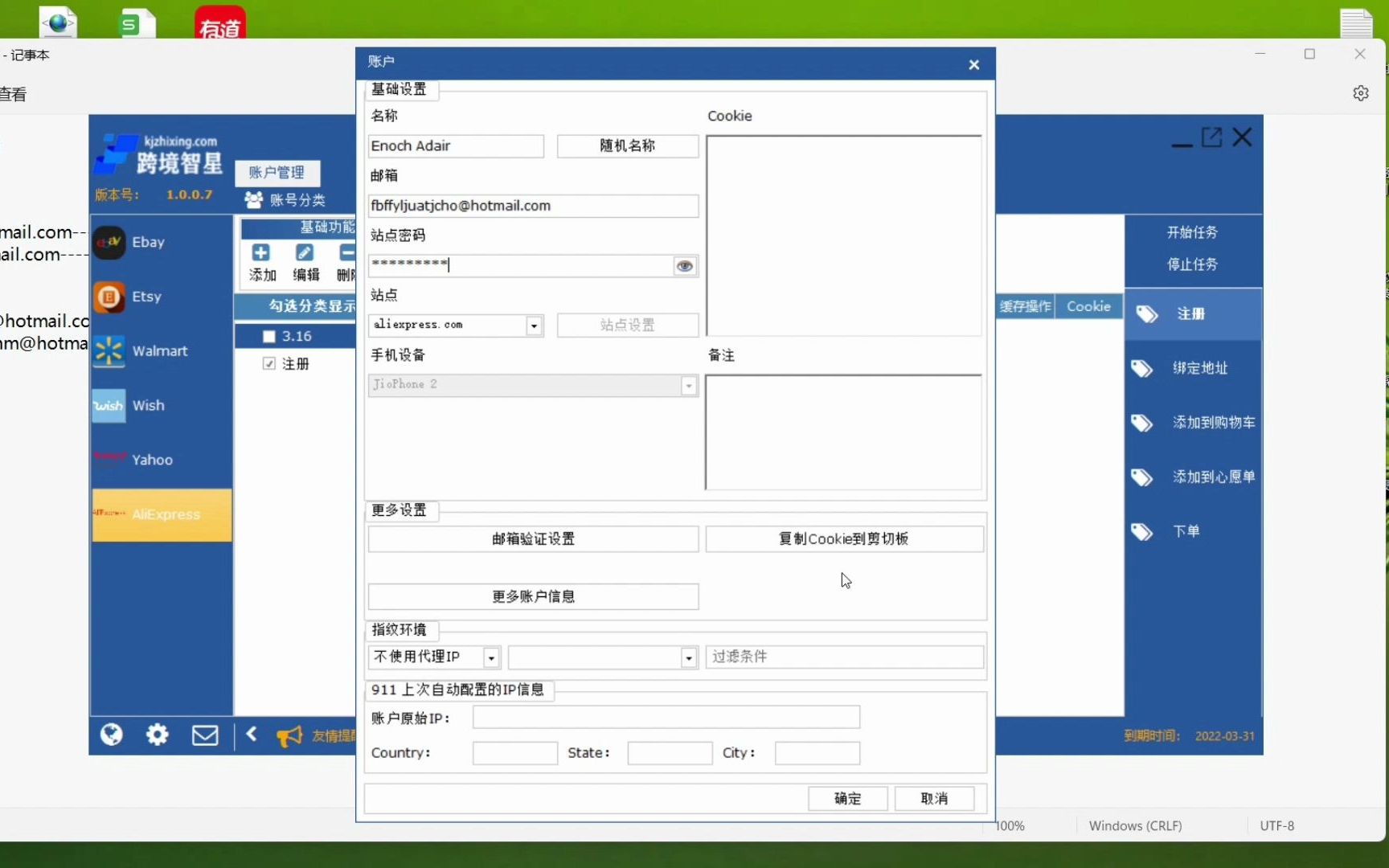Image resolution: width=1389 pixels, height=868 pixels.
Task: Toggle the 3.16 category checkbox
Action: tap(269, 337)
